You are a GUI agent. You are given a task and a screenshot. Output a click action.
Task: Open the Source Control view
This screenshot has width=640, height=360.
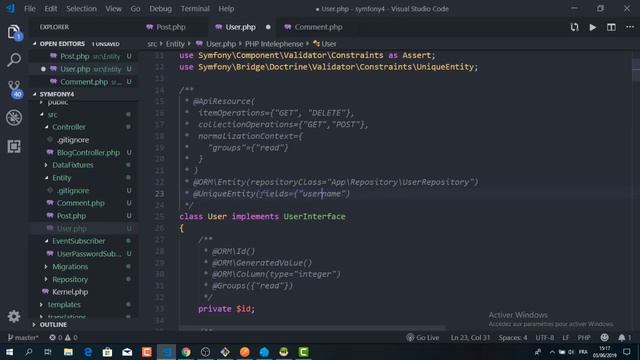click(15, 89)
